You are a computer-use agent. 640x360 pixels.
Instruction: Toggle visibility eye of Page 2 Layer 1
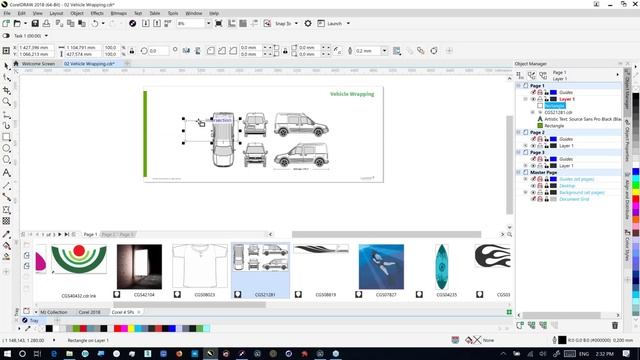(533, 146)
